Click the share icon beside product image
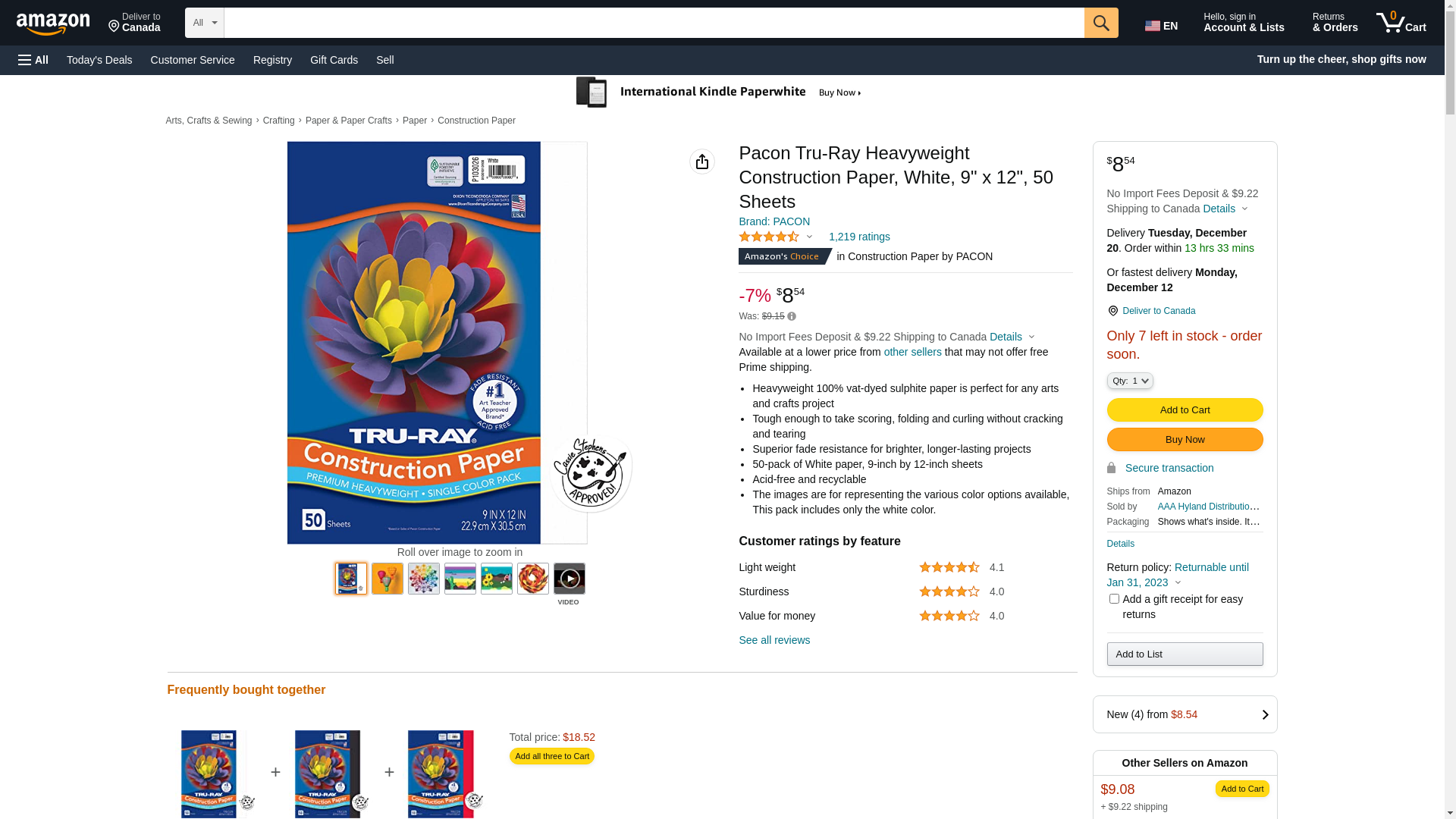This screenshot has width=1456, height=819. click(x=702, y=162)
